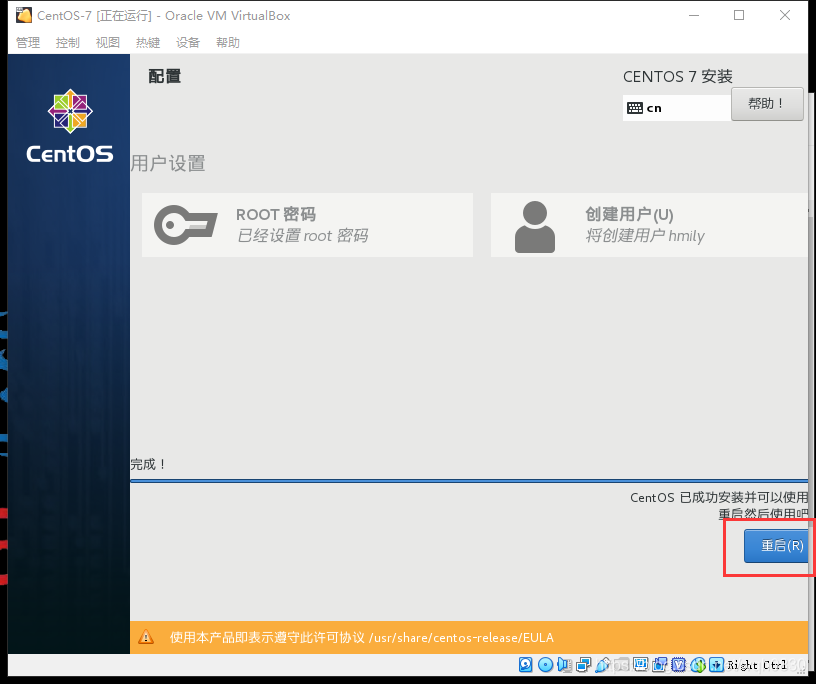This screenshot has height=684, width=816.
Task: Open the display settings status icon
Action: pyautogui.click(x=640, y=665)
